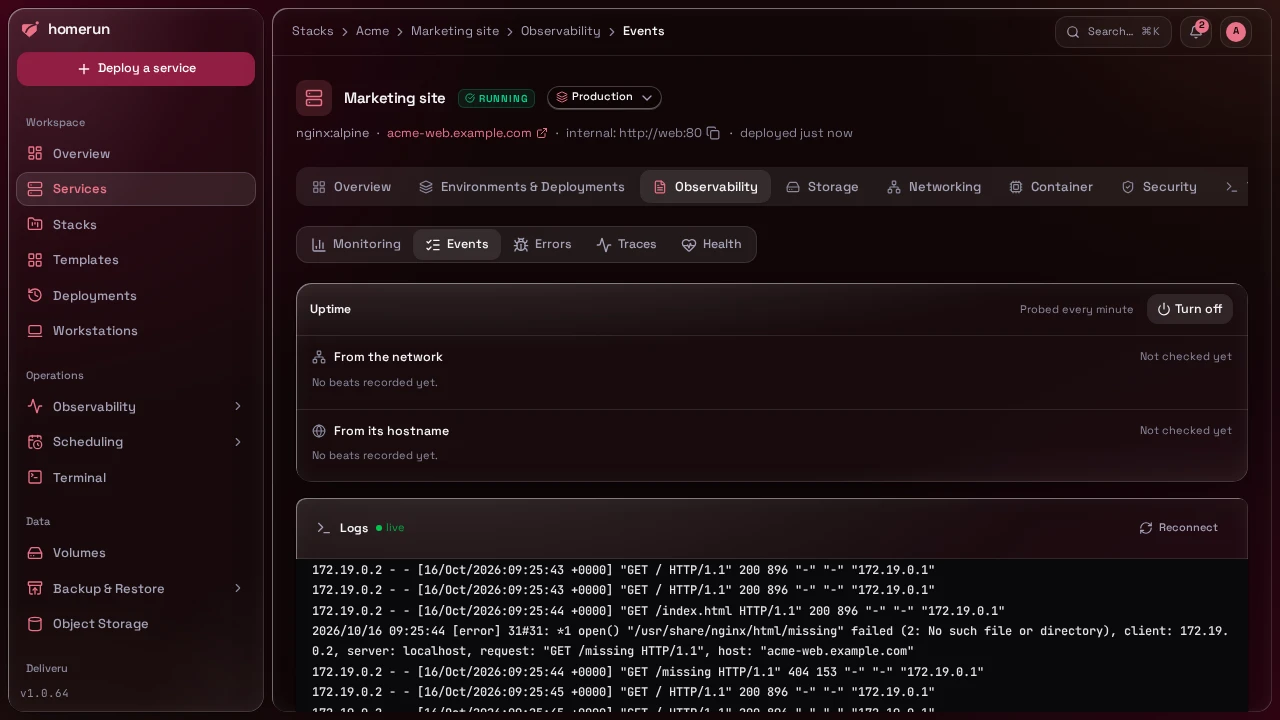
Task: Click the Templates sidebar icon
Action: (35, 260)
